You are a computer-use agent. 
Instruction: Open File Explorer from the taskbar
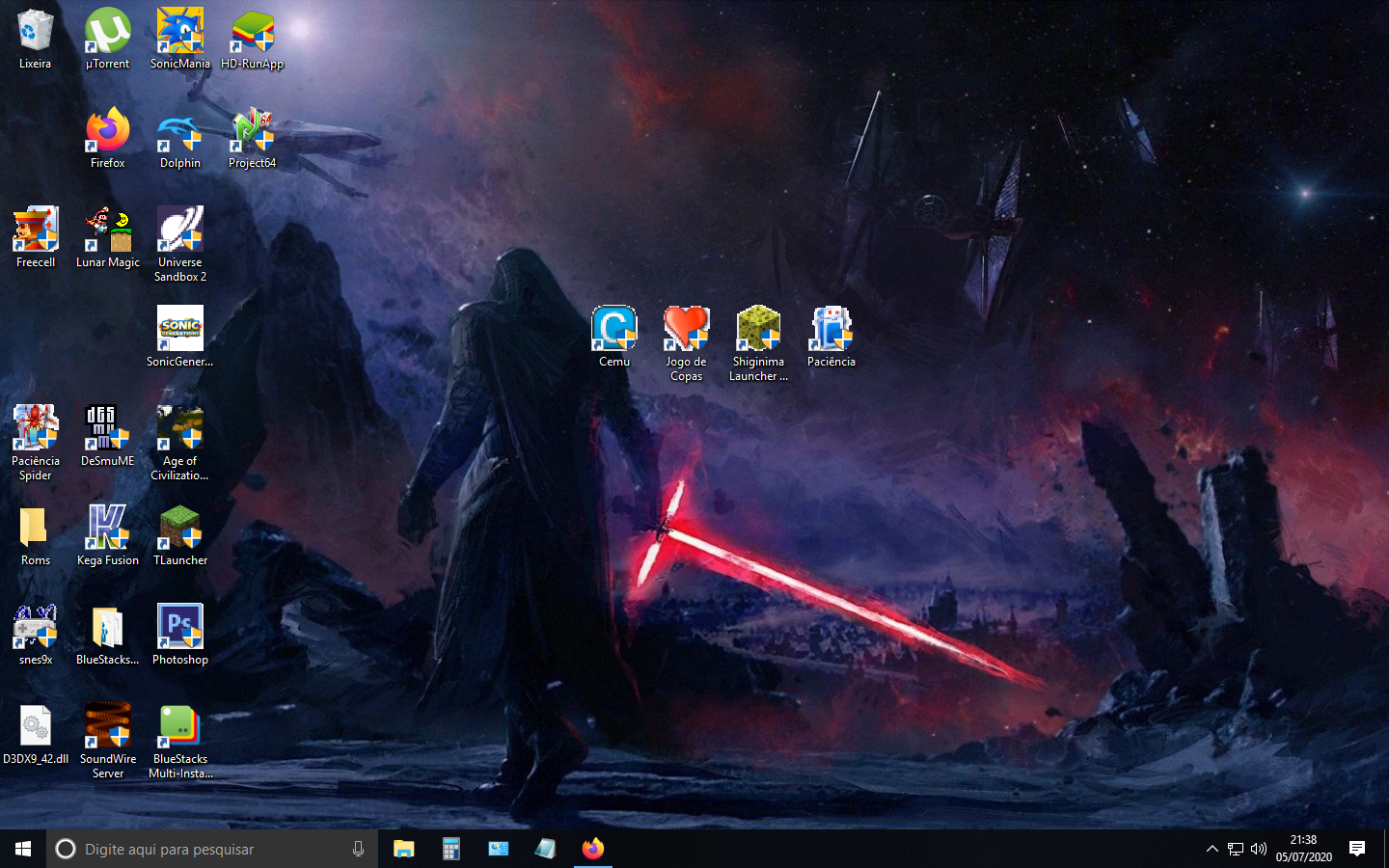click(x=404, y=849)
